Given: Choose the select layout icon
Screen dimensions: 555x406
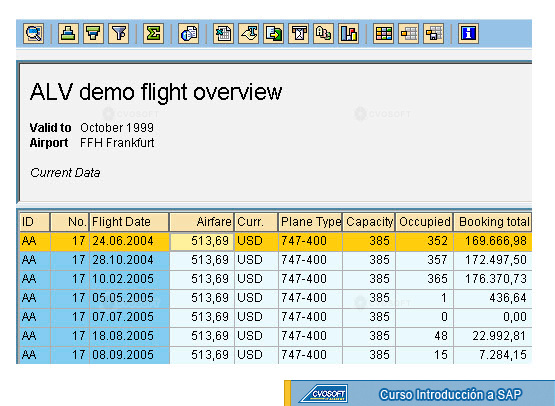Looking at the screenshot, I should (x=408, y=34).
